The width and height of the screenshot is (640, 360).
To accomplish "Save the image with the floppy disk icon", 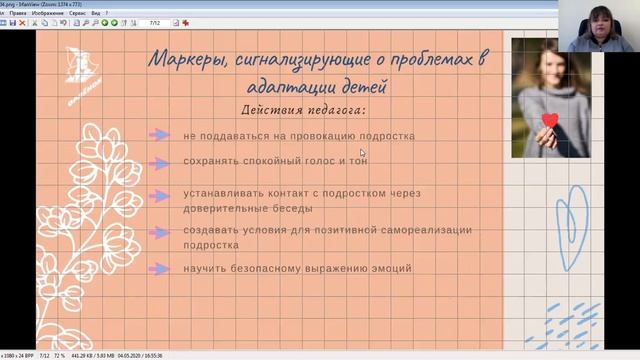I will point(13,23).
